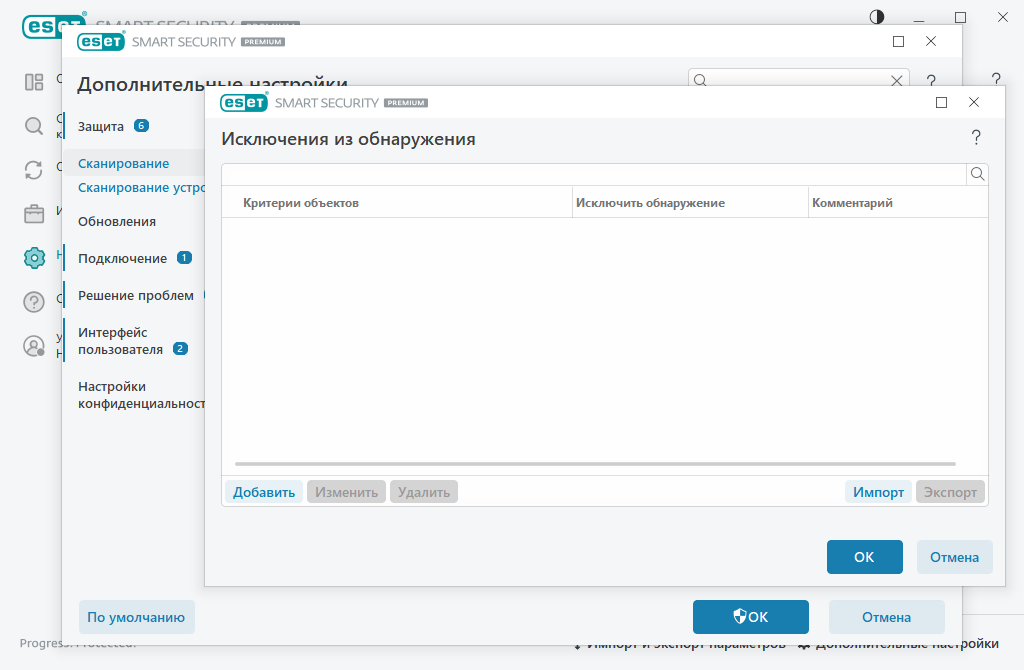Select Защита section in settings sidebar
The image size is (1024, 670).
101,126
